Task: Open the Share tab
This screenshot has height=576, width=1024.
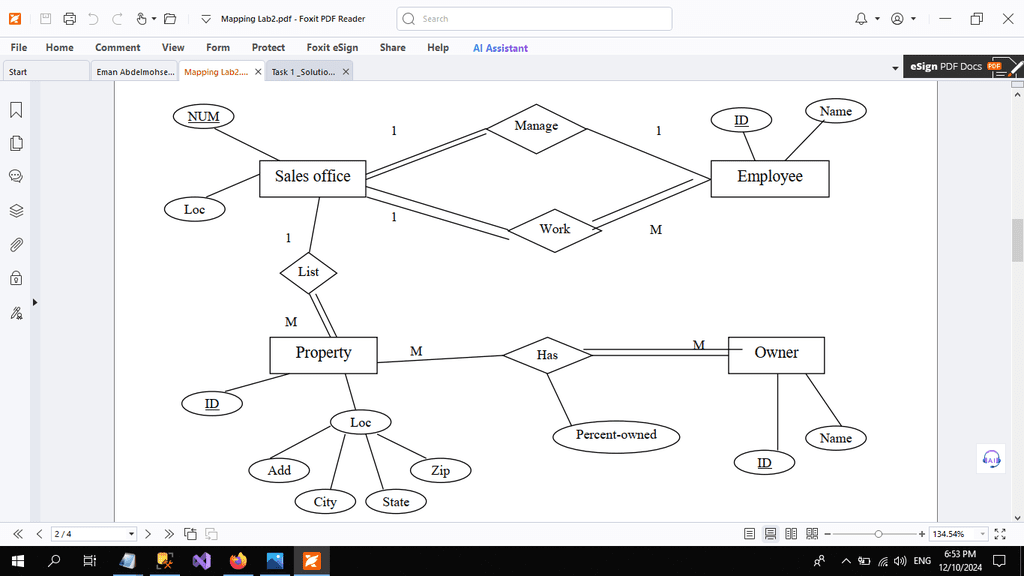Action: (x=392, y=48)
